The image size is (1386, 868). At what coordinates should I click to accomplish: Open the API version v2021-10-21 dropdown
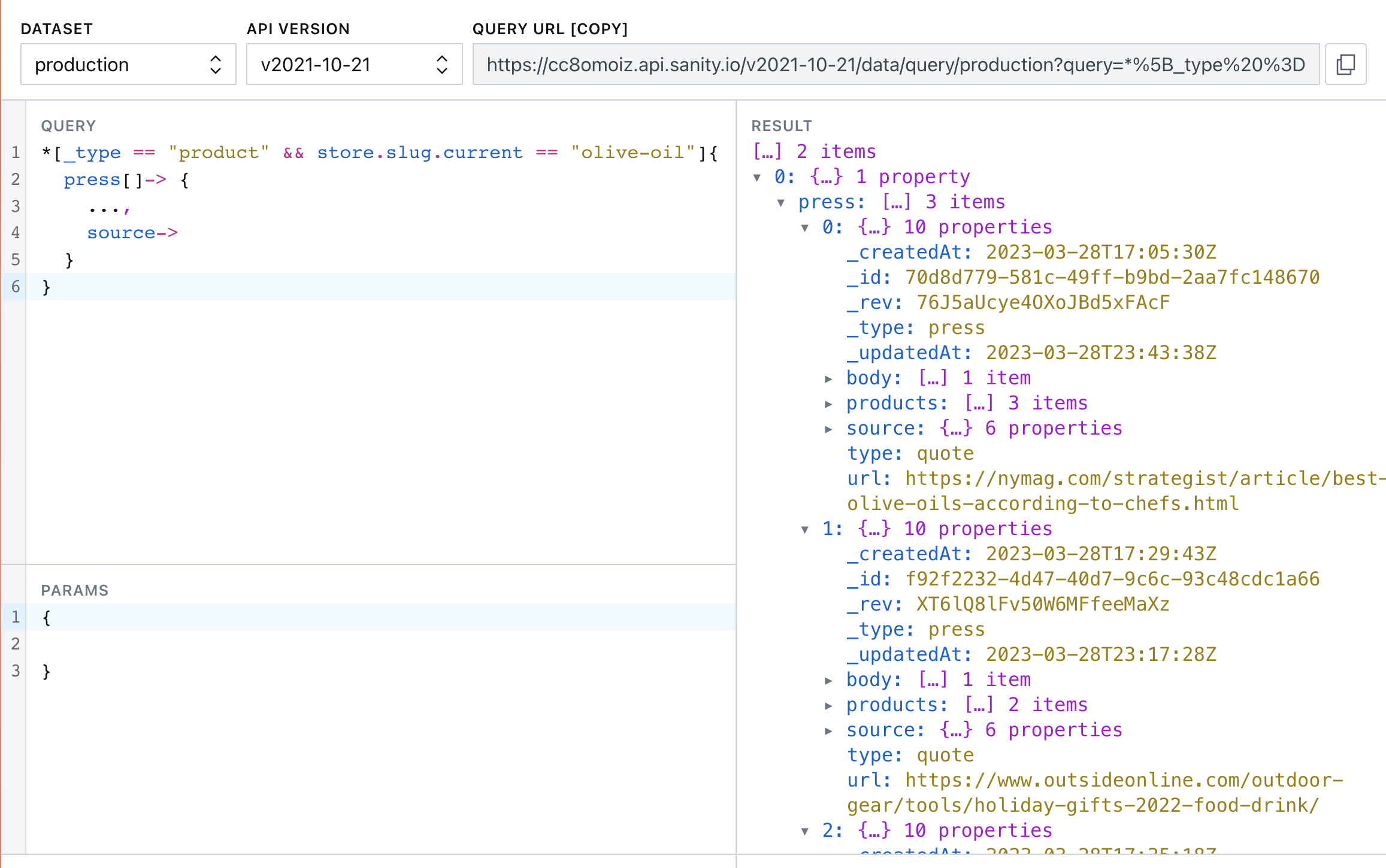(x=354, y=64)
